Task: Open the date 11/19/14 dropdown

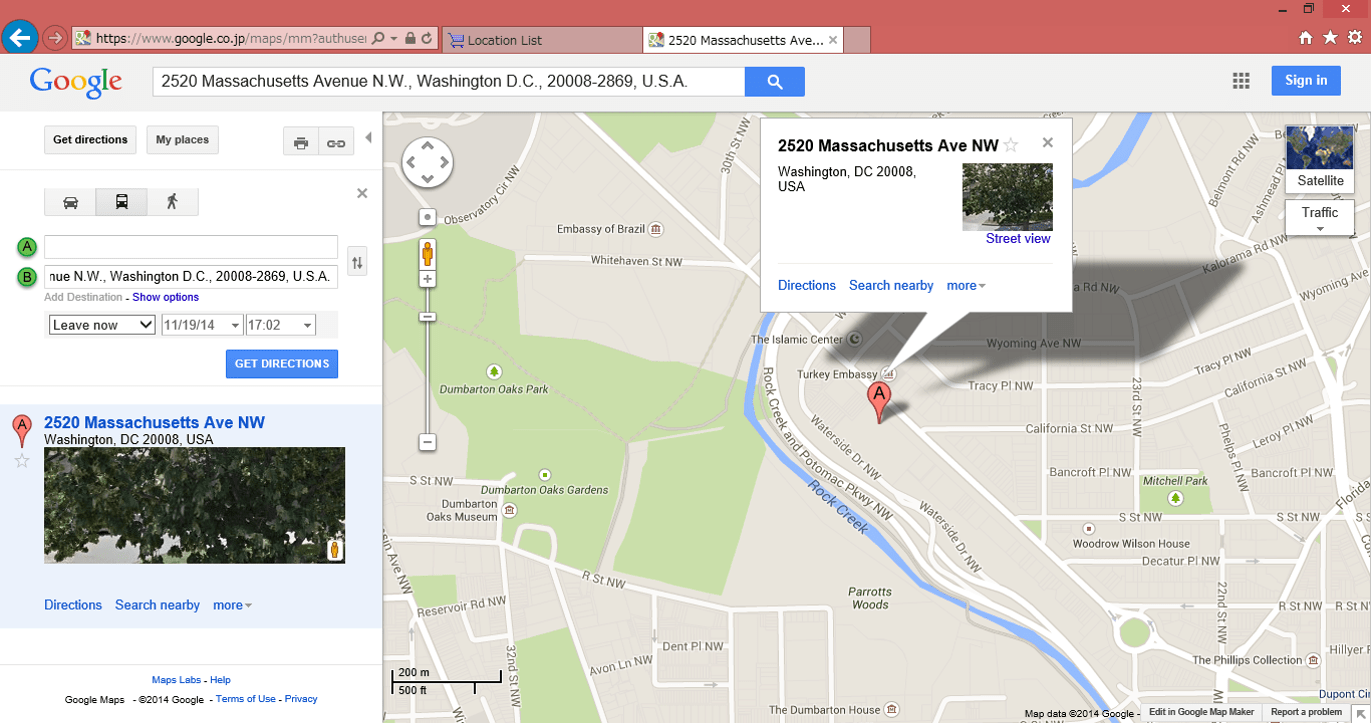Action: [202, 325]
